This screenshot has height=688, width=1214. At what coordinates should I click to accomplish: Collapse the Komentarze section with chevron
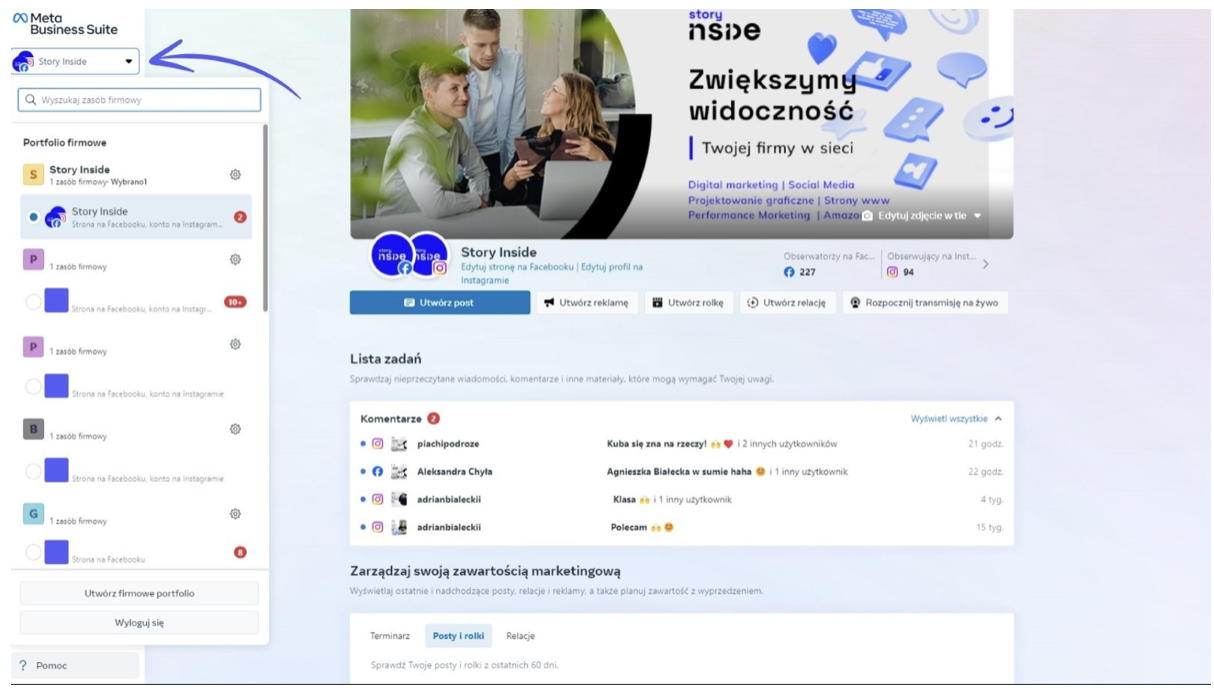tap(998, 419)
